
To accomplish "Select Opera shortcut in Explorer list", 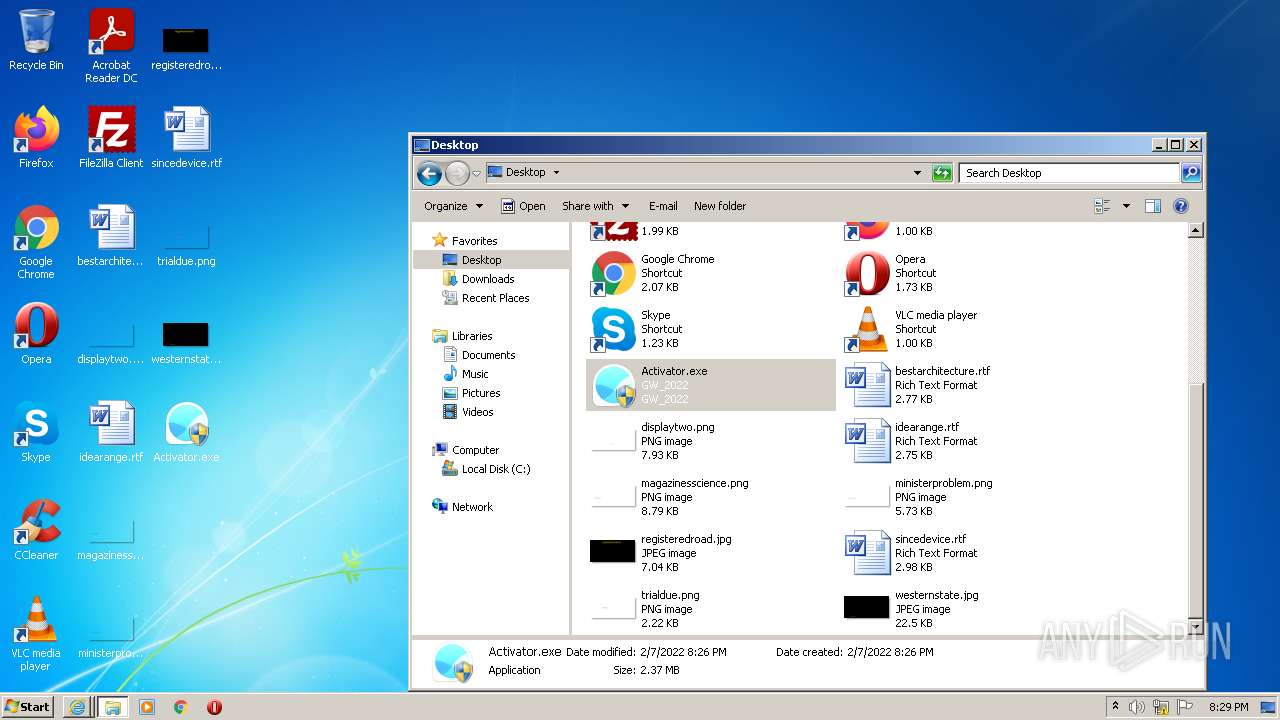I will coord(964,273).
